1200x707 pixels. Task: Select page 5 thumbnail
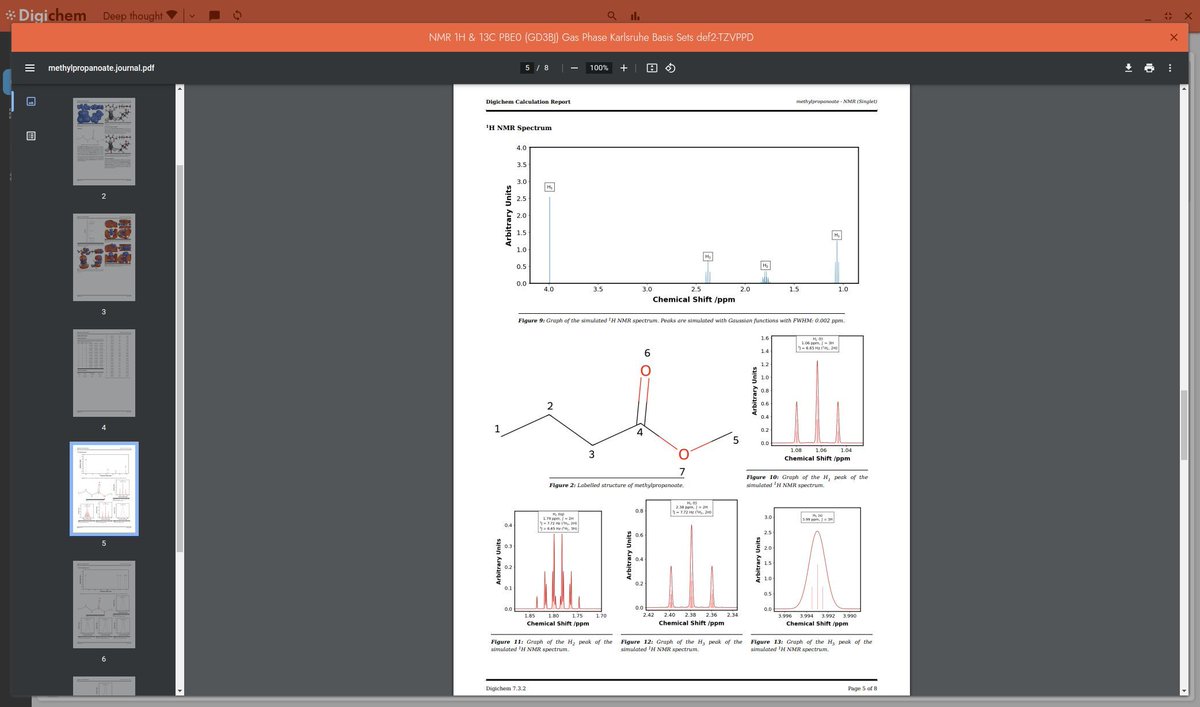click(104, 489)
